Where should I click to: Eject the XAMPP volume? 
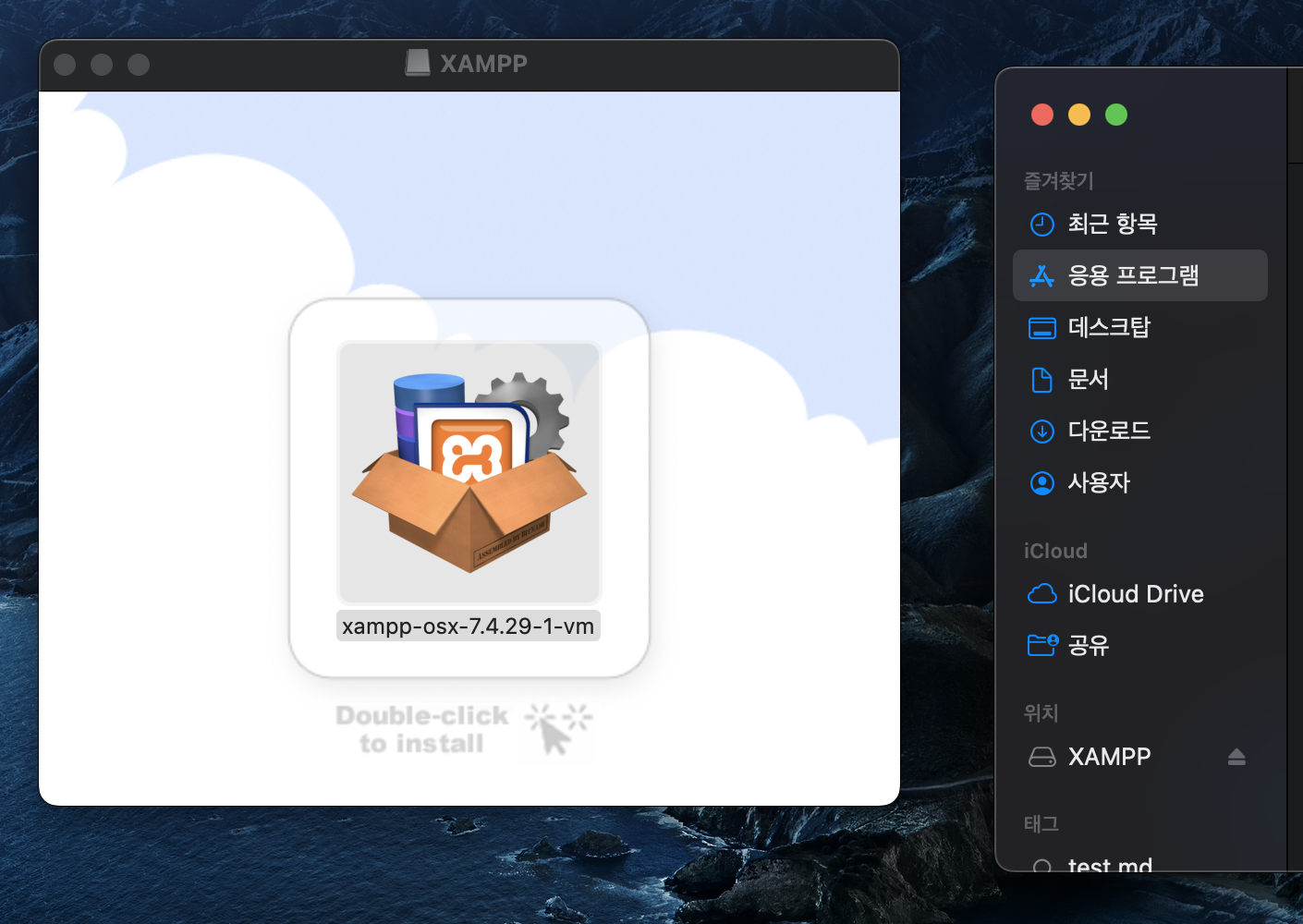(1237, 758)
